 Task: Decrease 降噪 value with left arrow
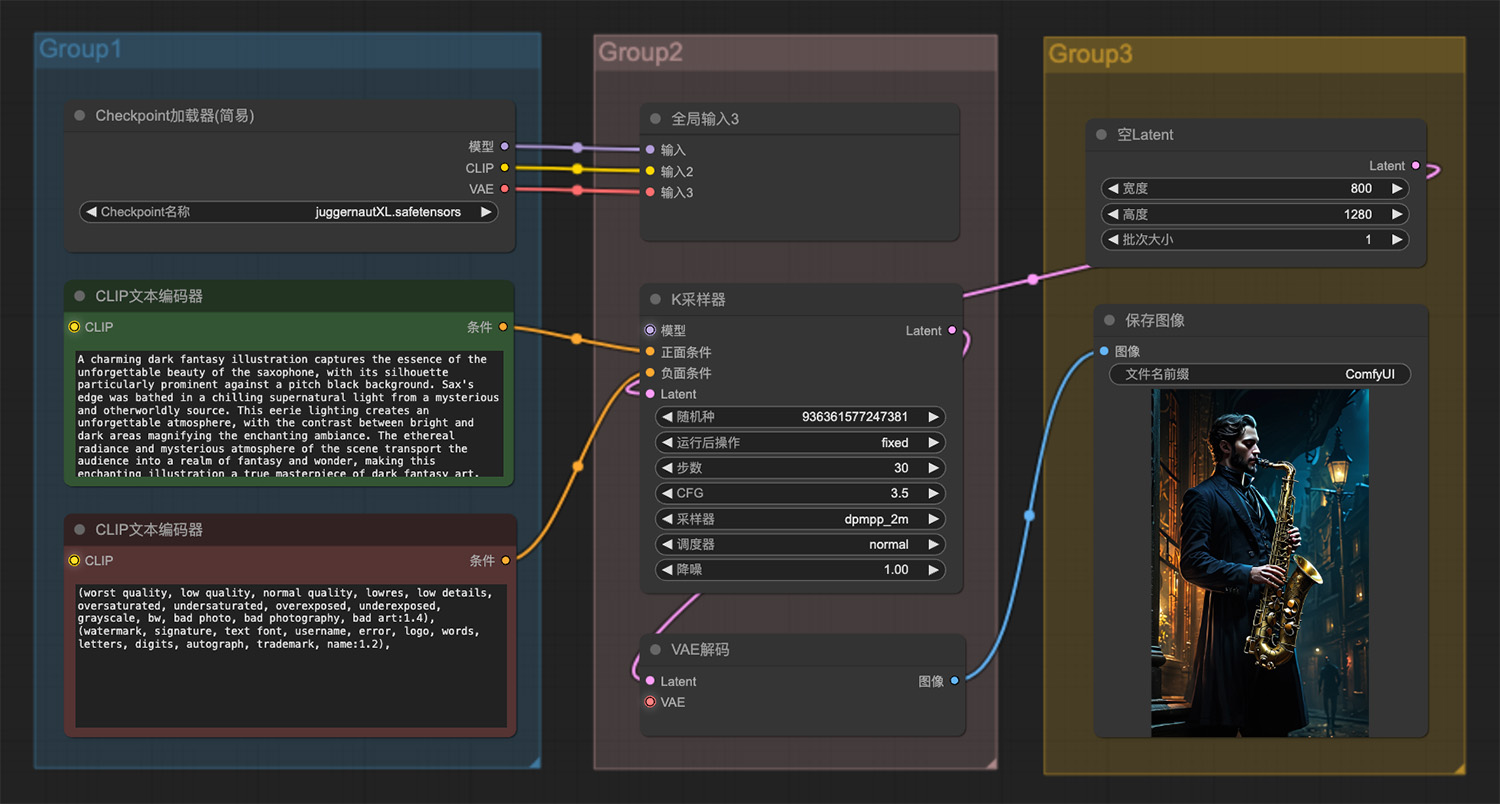667,570
